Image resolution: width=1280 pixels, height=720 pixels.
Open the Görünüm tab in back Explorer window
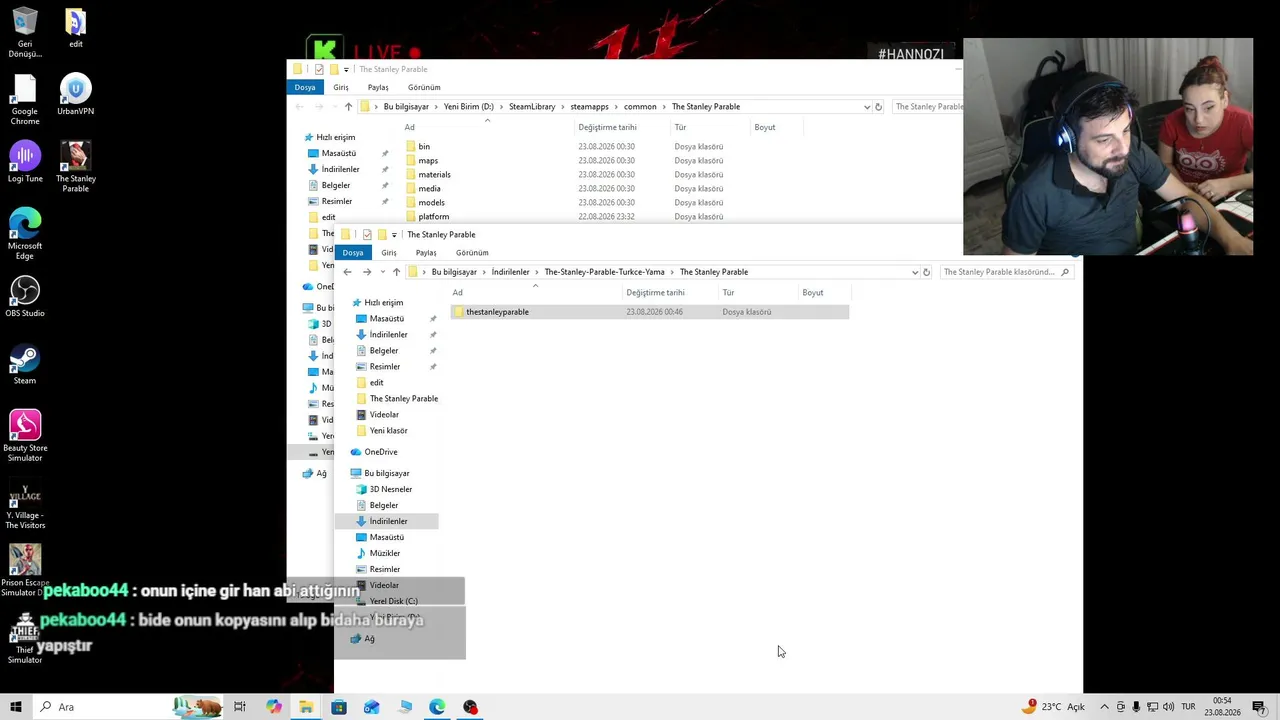click(x=424, y=88)
